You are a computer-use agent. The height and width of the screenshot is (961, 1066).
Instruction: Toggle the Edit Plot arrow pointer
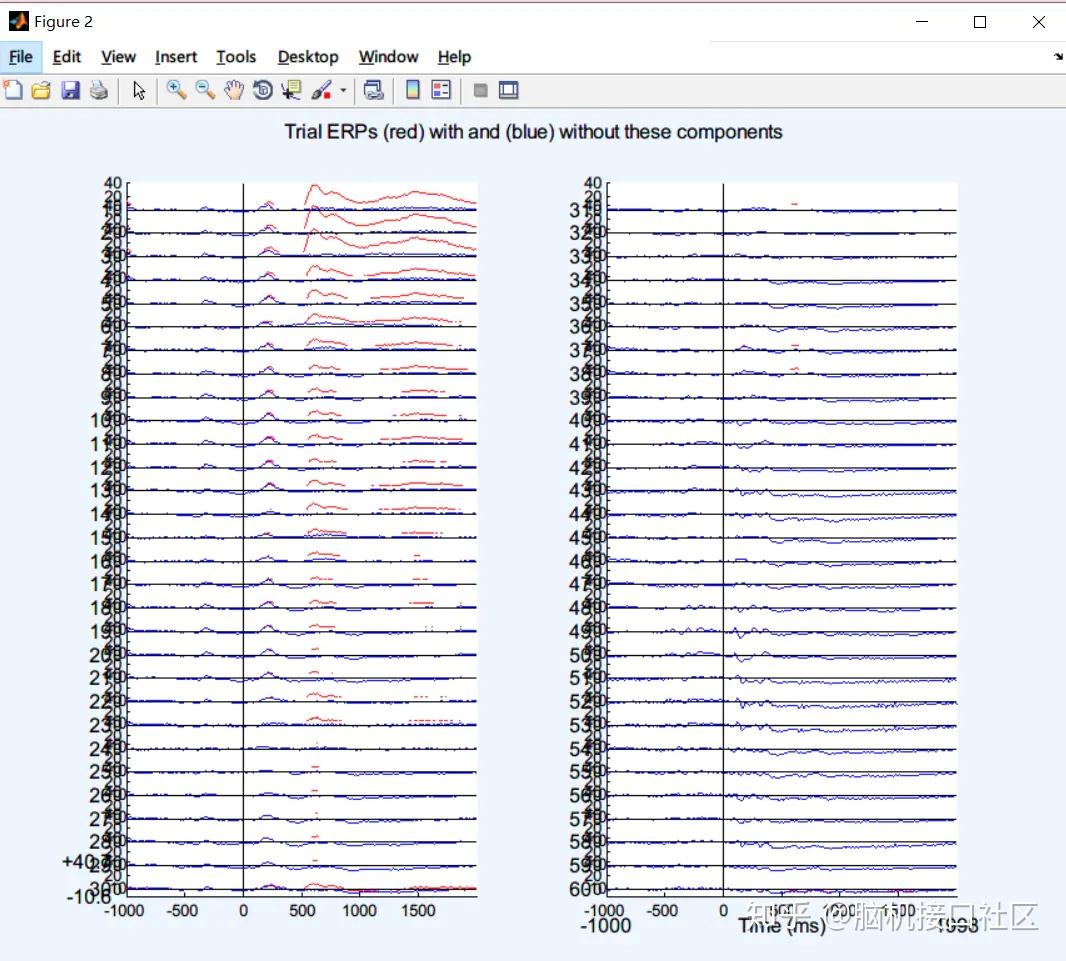[139, 91]
